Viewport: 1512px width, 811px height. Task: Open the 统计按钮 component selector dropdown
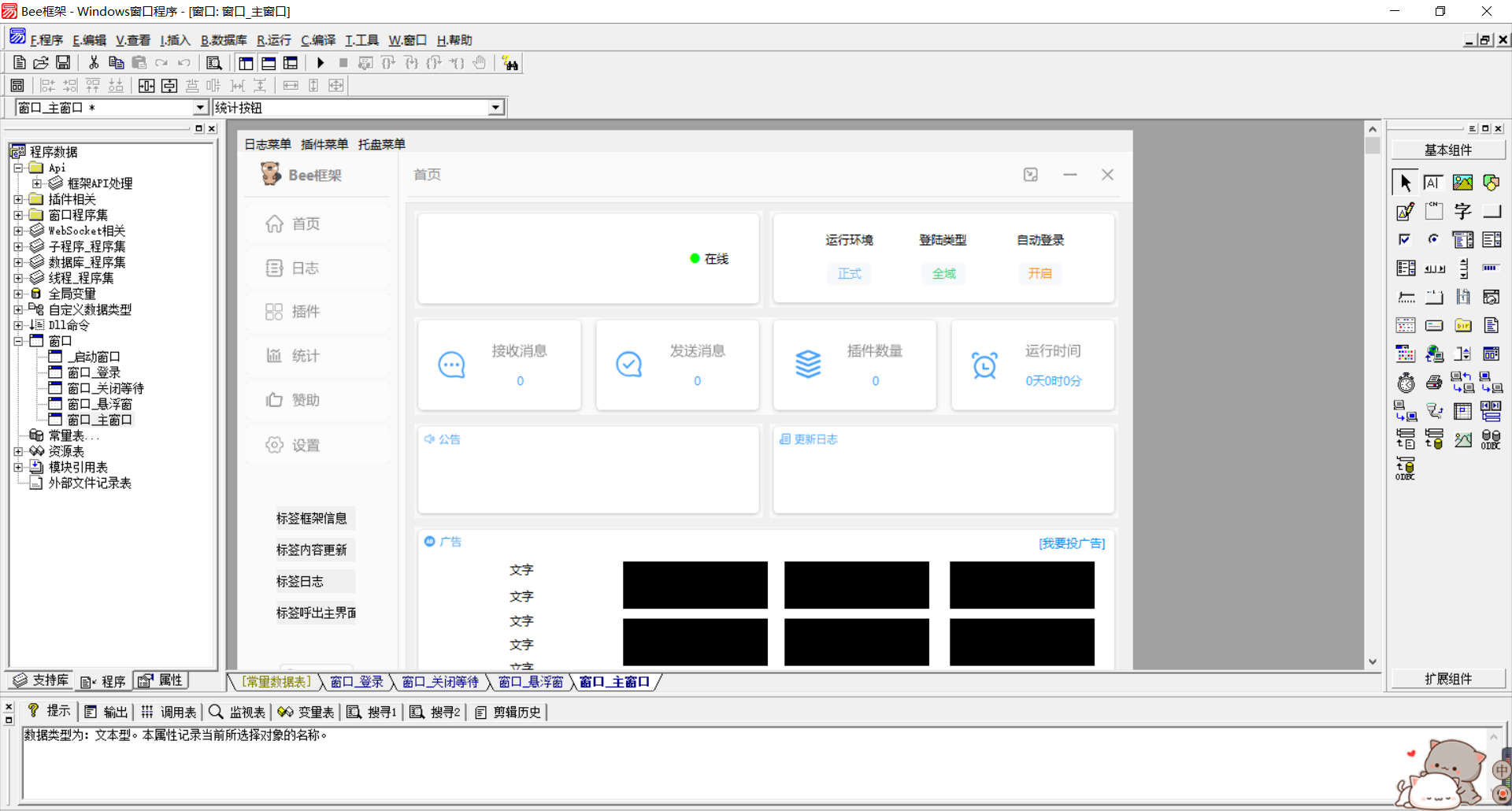pyautogui.click(x=495, y=108)
